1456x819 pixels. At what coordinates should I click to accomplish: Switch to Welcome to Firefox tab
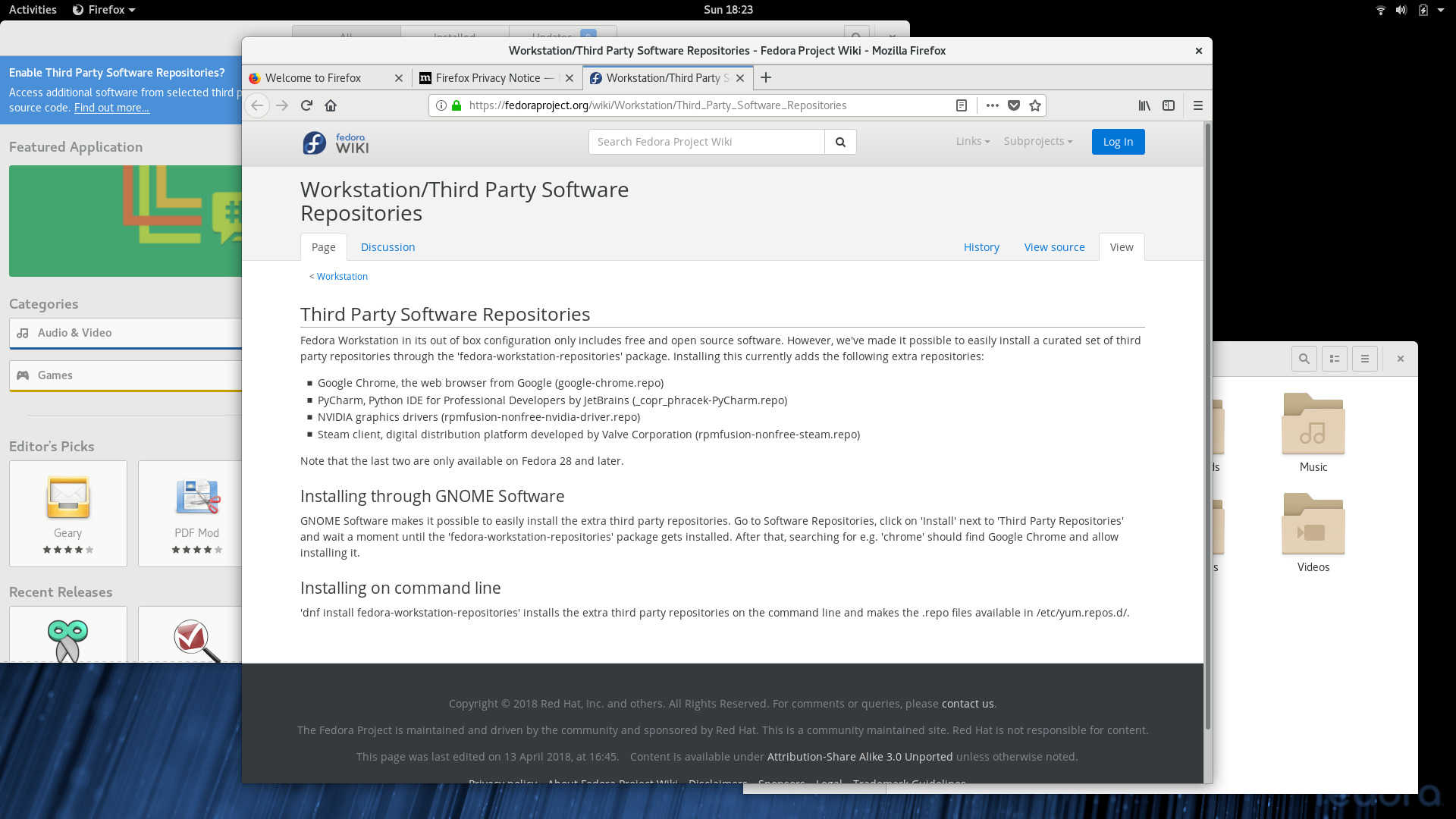pos(326,78)
